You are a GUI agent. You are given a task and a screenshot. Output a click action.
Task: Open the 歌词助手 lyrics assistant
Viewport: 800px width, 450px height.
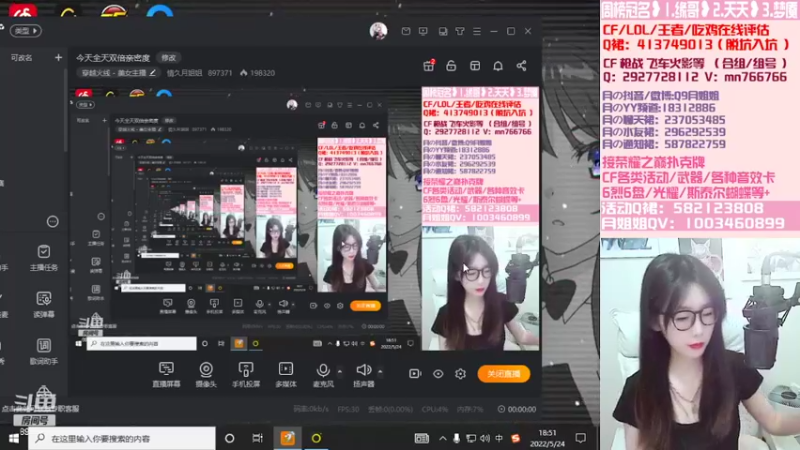point(44,352)
